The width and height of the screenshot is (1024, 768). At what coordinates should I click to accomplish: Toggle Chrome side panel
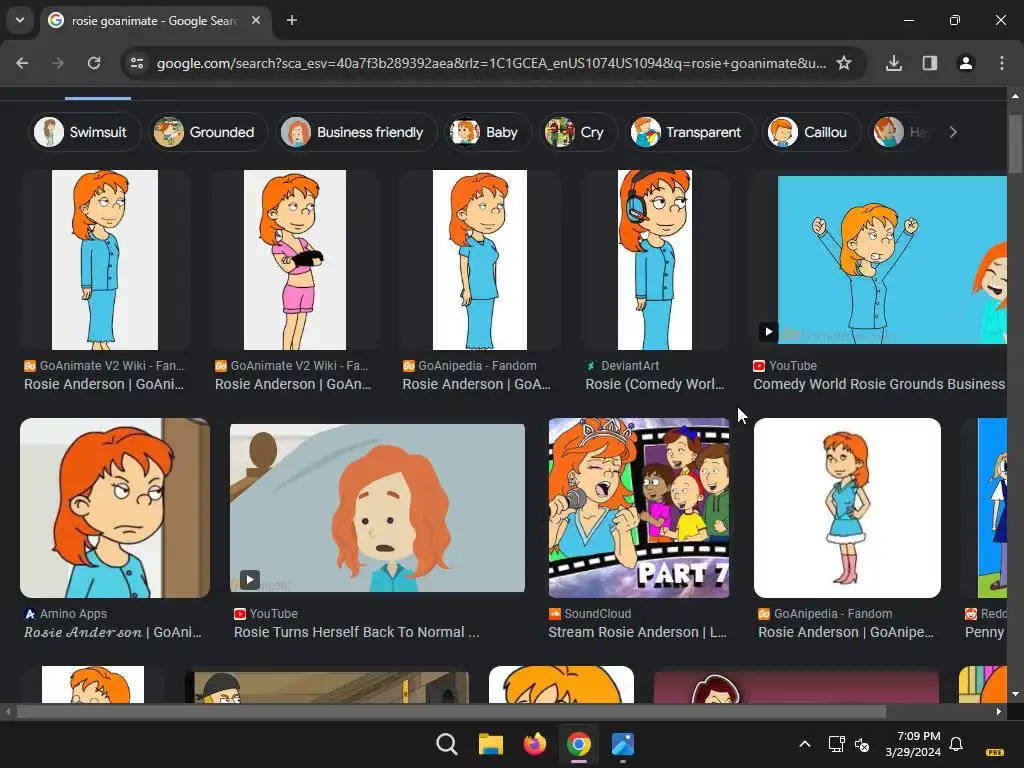(x=930, y=63)
